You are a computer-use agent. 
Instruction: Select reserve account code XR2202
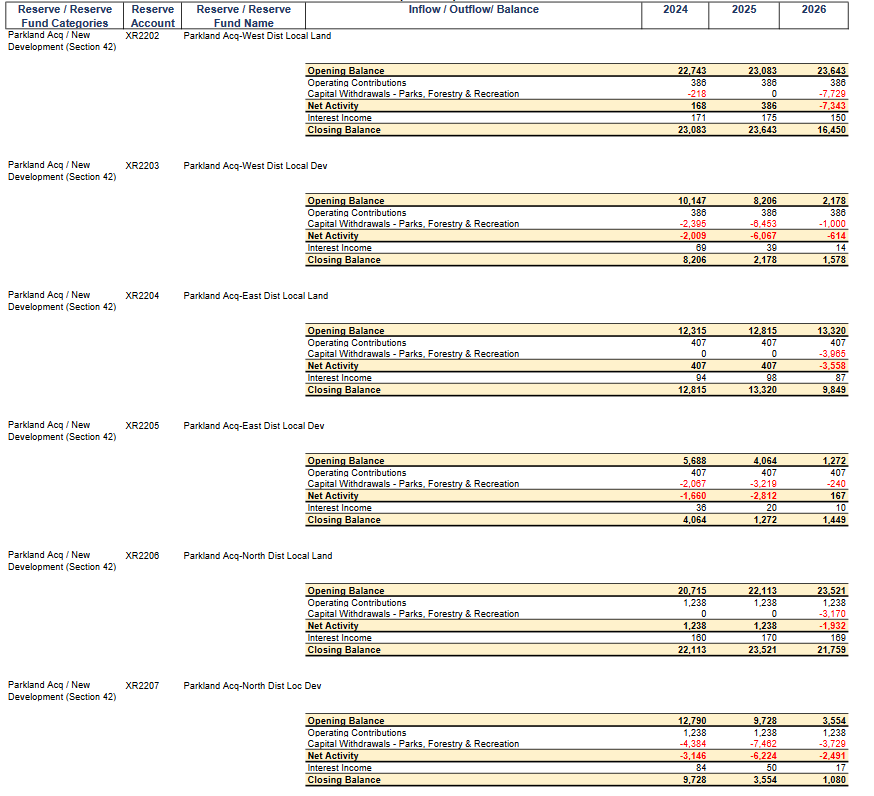click(142, 36)
